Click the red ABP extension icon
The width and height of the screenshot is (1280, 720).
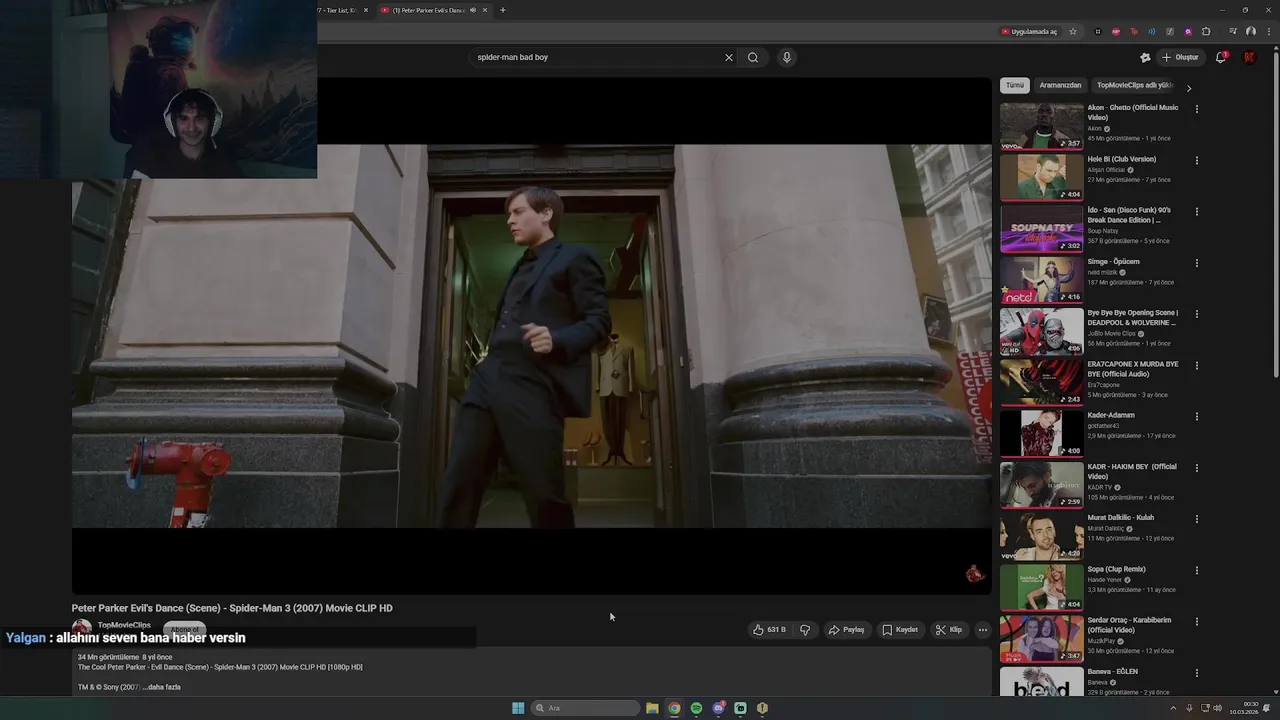1116,31
